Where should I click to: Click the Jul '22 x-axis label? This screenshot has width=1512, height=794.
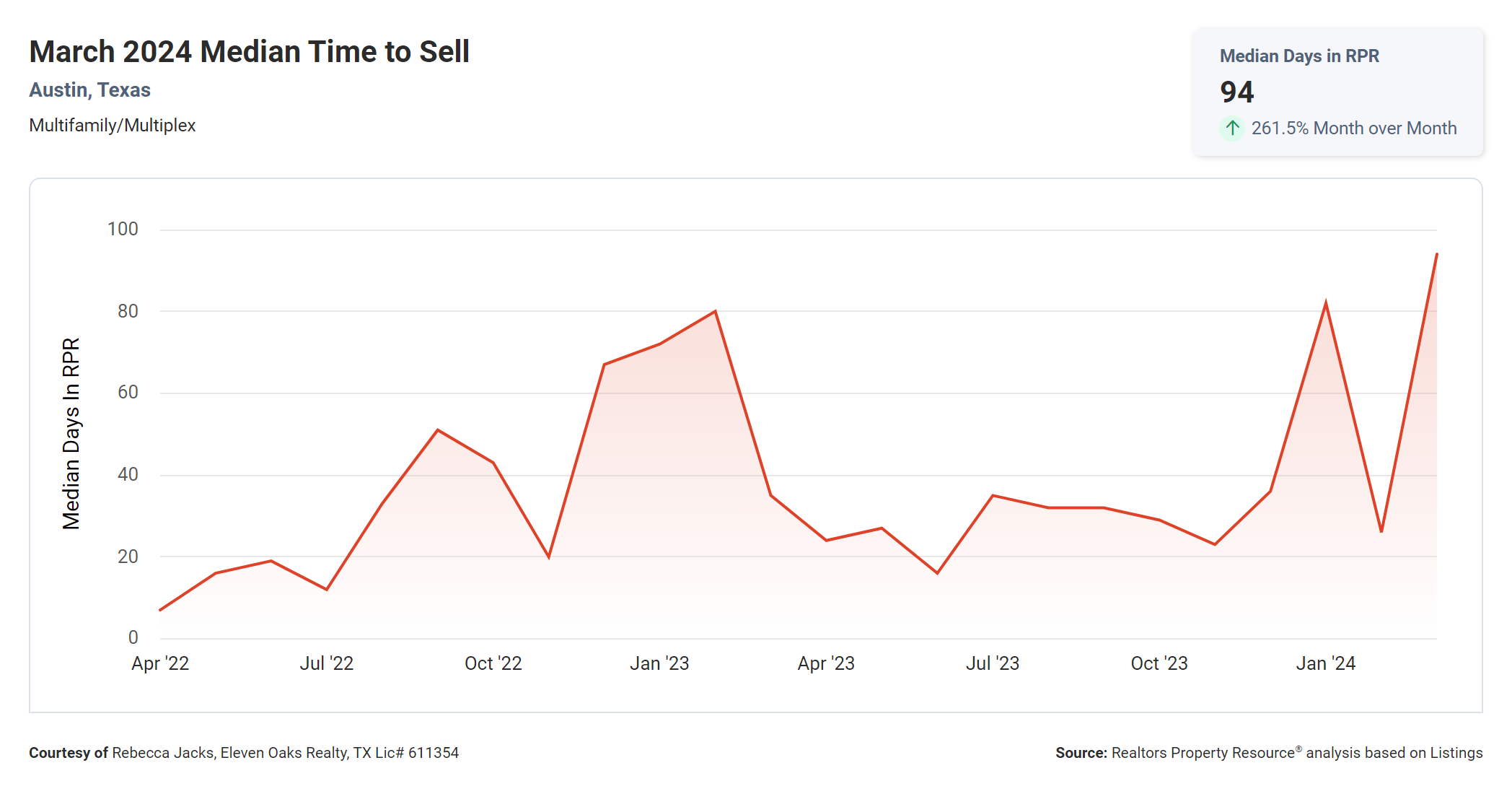(x=327, y=663)
